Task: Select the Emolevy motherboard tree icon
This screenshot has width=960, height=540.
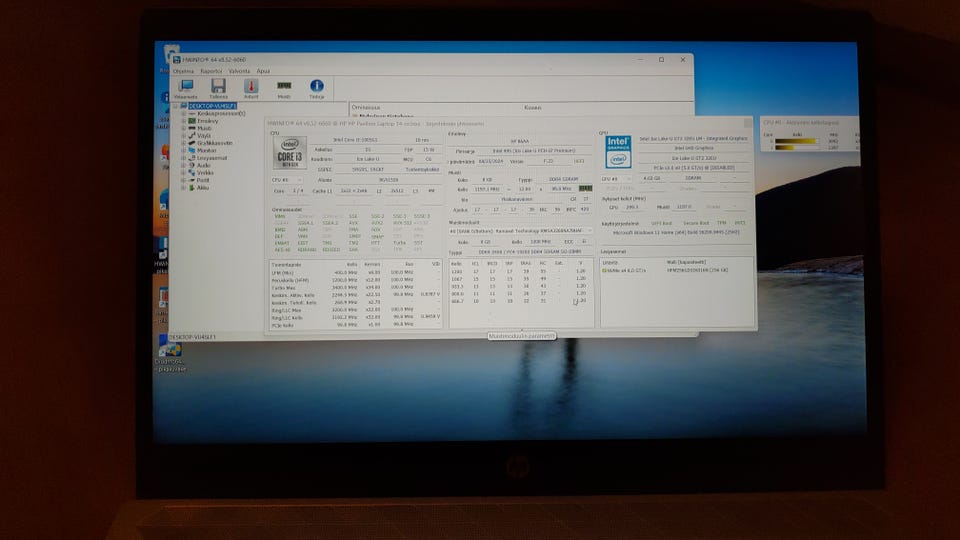Action: (192, 121)
